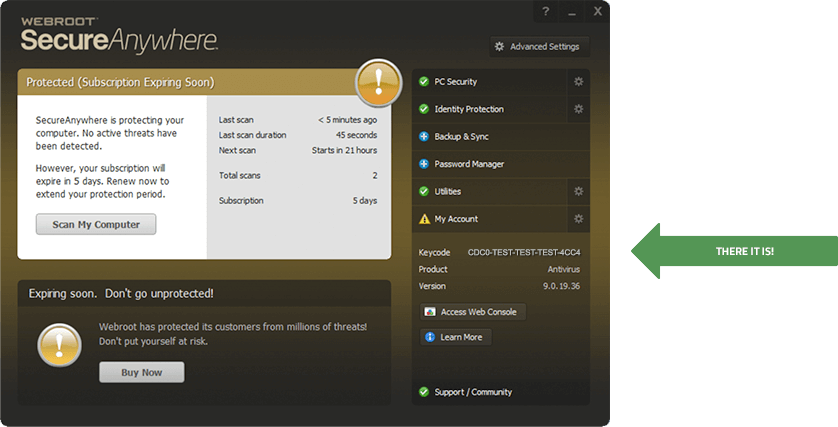Screen dimensions: 838x427
Task: Expand the Utilities section
Action: (x=448, y=191)
